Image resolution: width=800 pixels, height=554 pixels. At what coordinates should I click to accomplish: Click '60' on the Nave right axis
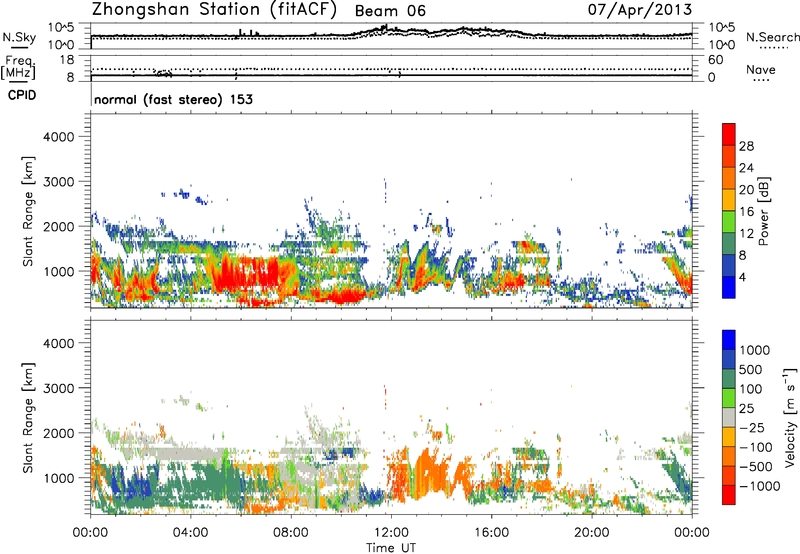[x=715, y=60]
